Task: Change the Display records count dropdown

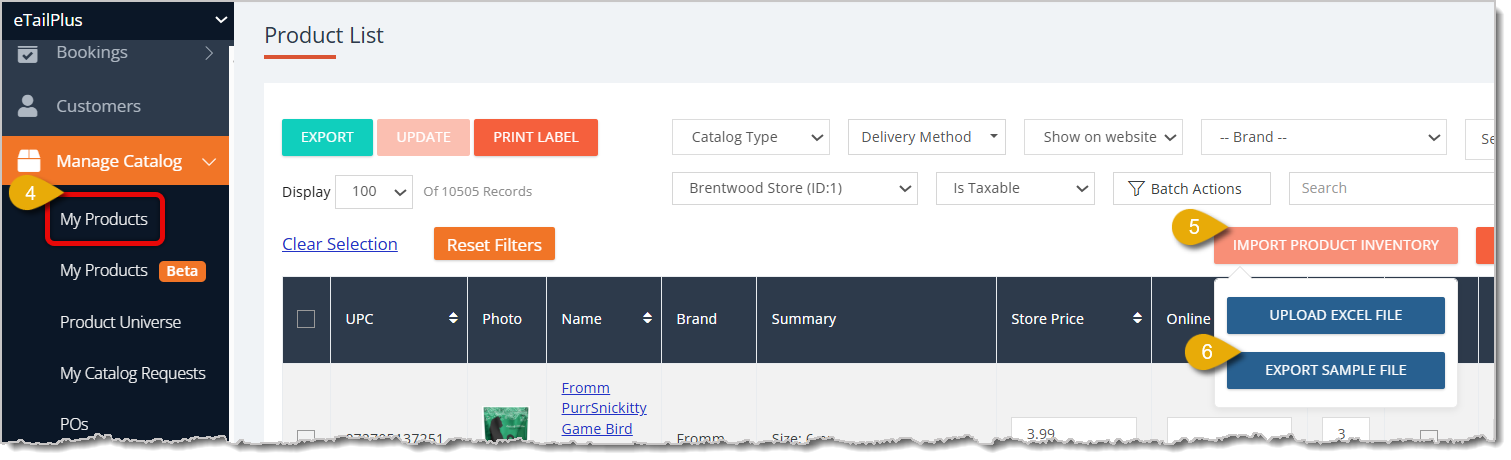Action: pos(374,191)
